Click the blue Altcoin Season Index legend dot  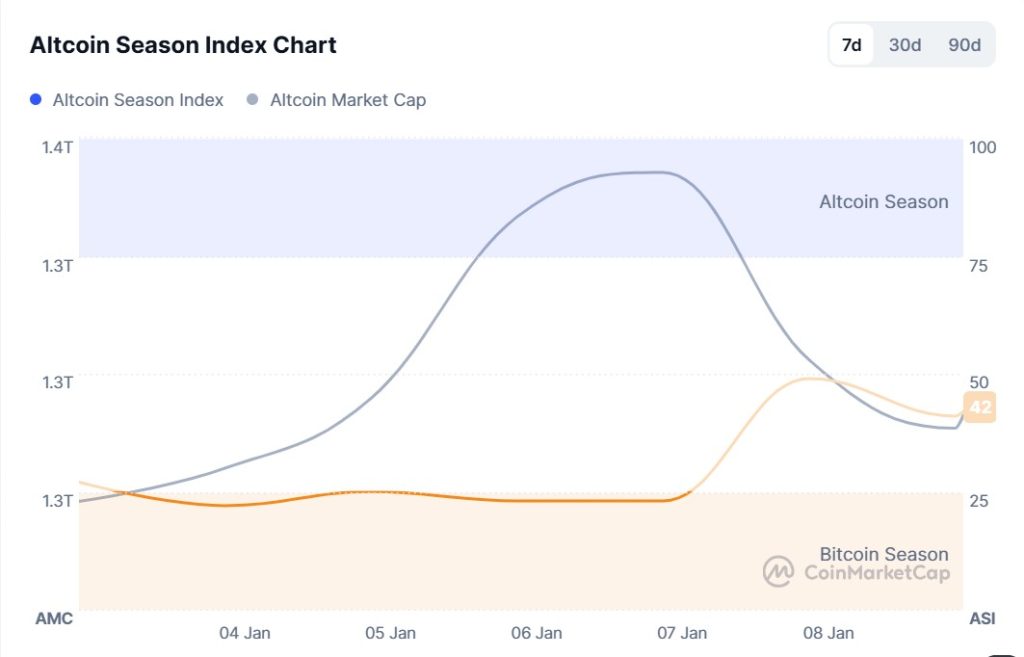[37, 100]
